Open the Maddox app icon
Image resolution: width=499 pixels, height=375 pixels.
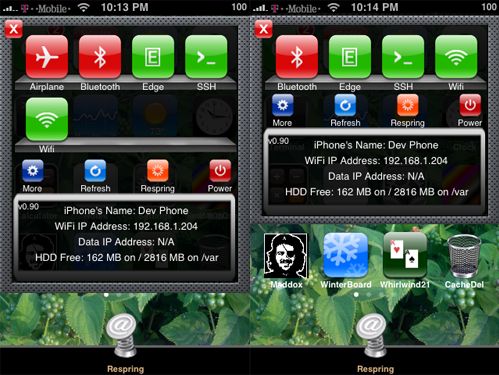tap(286, 256)
